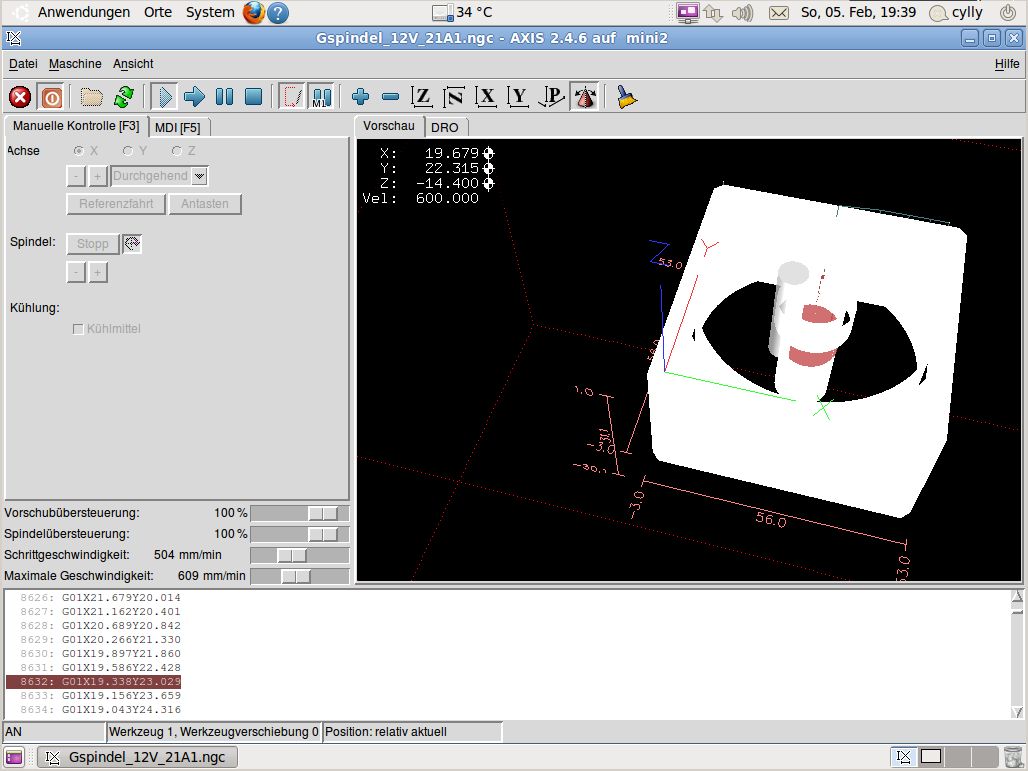The image size is (1028, 771).
Task: Toggle skip lines with block delete icon
Action: coord(292,97)
